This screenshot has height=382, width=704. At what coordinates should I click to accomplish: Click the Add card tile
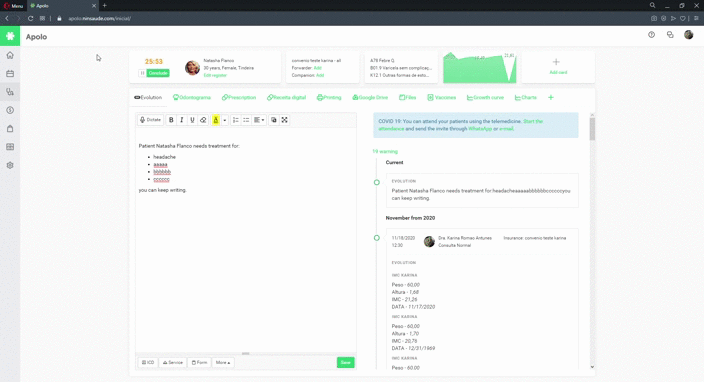coord(558,67)
